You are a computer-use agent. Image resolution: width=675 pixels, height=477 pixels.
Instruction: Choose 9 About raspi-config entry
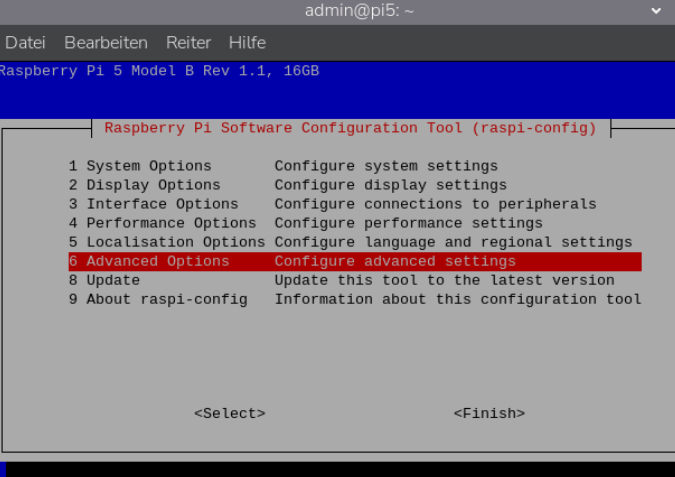pos(157,299)
